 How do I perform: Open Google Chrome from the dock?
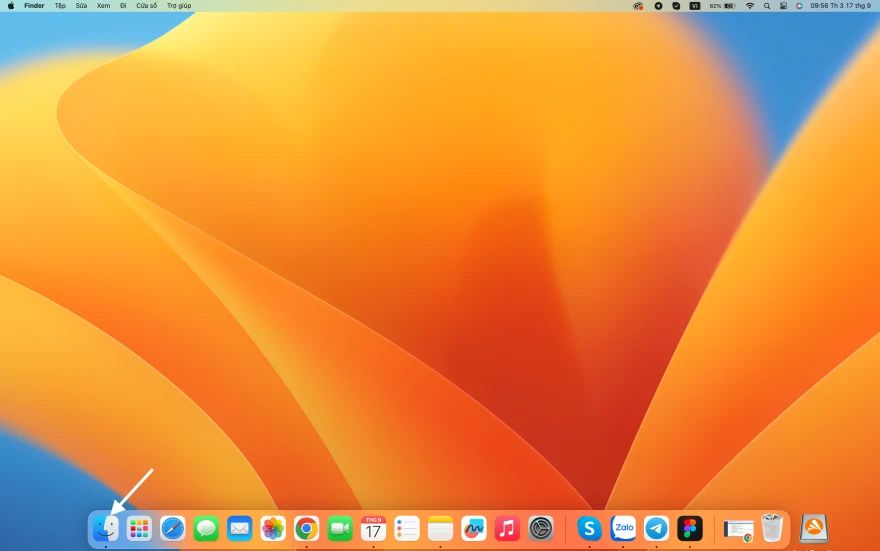coord(306,529)
